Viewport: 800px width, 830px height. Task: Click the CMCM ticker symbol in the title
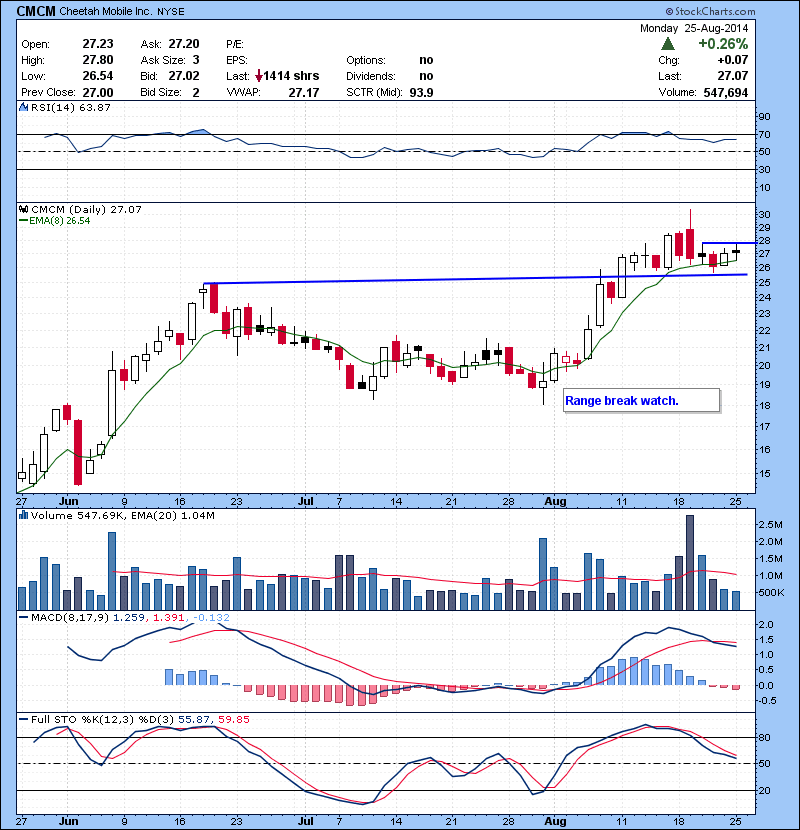click(36, 11)
